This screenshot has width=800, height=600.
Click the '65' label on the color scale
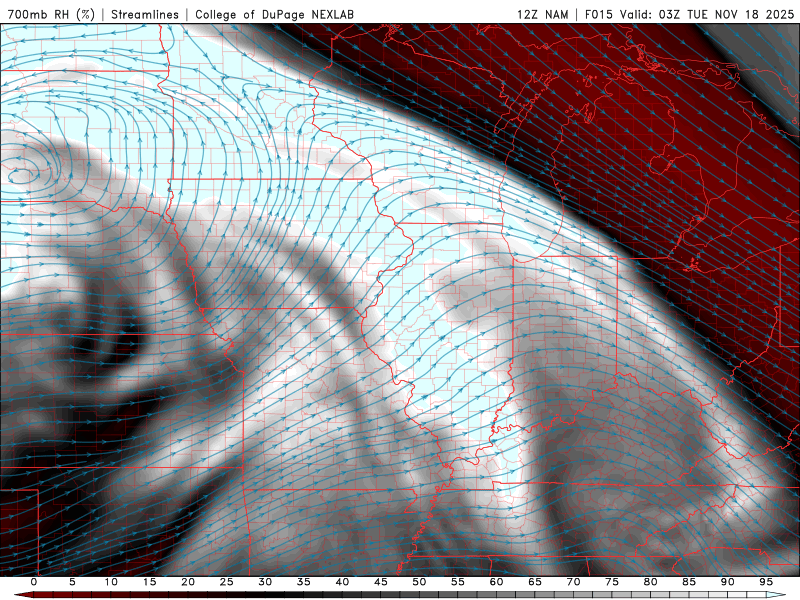[535, 582]
